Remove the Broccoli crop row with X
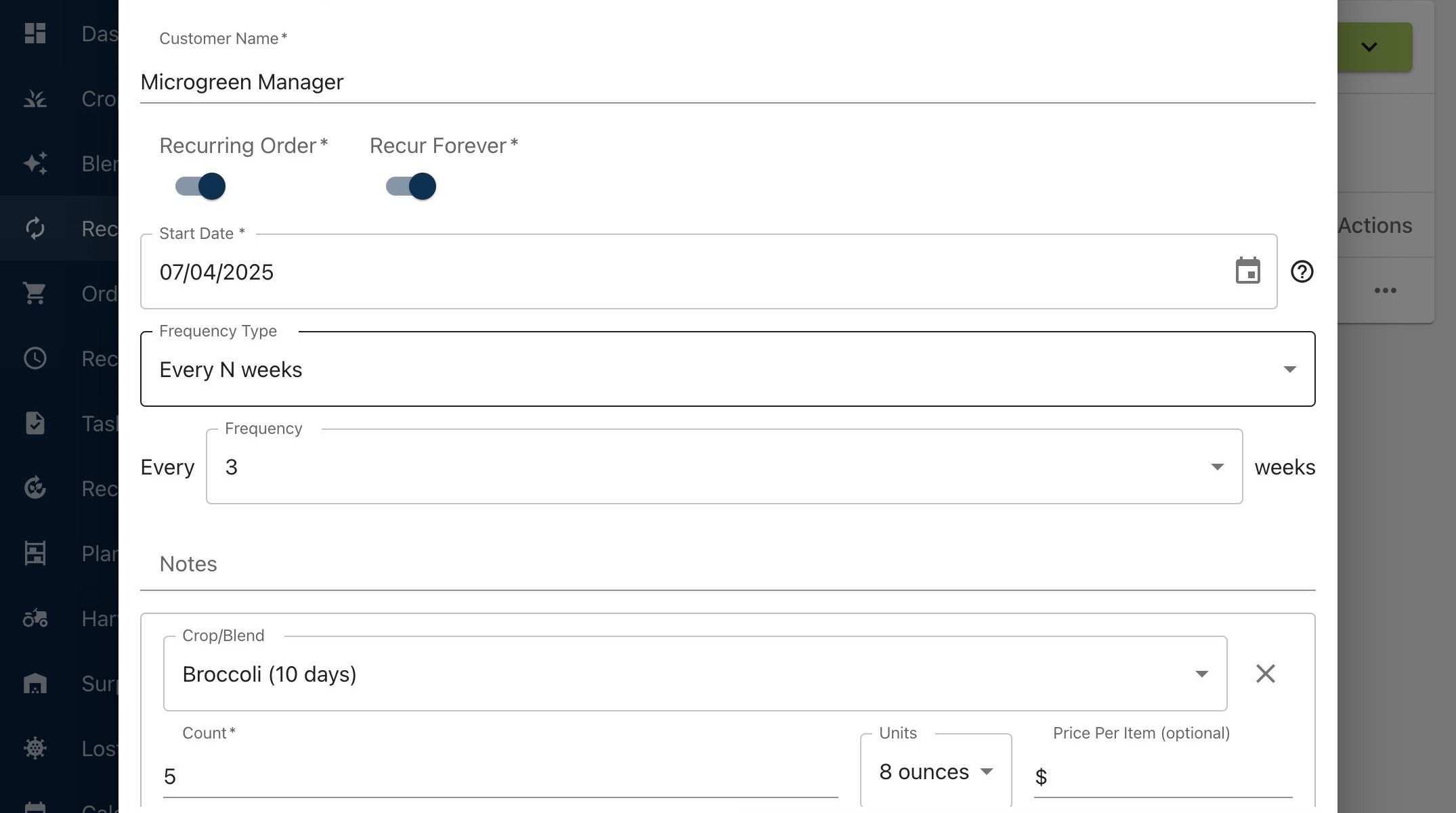The height and width of the screenshot is (813, 1456). (1265, 674)
